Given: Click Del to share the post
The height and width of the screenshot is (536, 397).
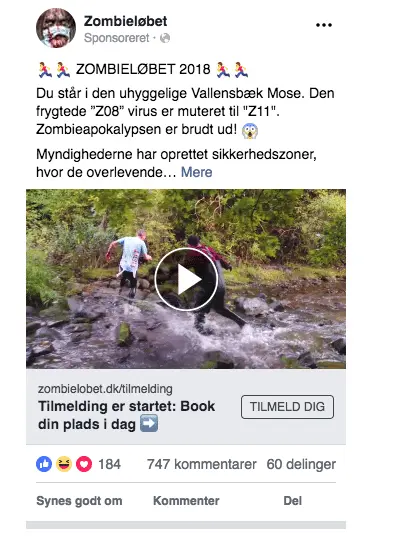Looking at the screenshot, I should (293, 501).
